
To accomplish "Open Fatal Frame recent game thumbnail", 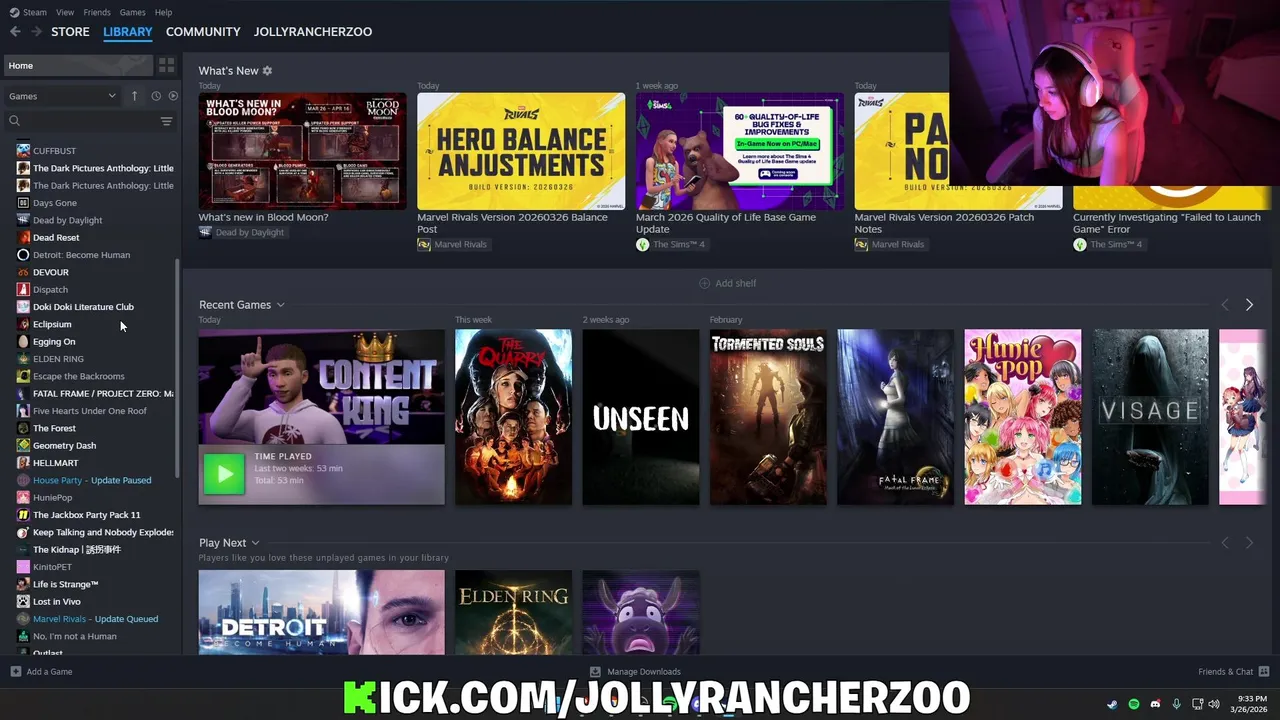I will [895, 417].
